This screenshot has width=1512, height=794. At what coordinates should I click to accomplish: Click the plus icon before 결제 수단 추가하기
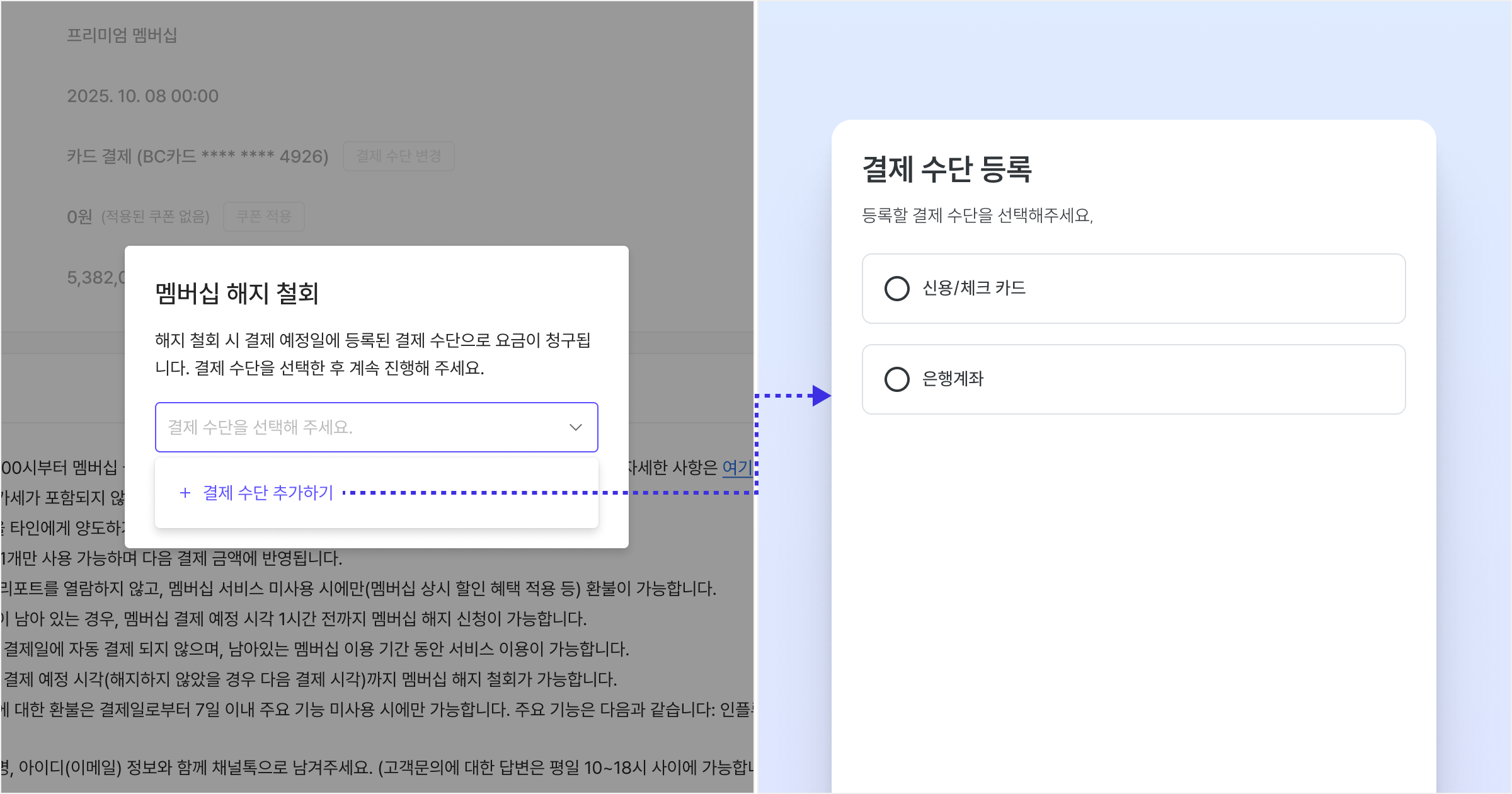pos(185,493)
